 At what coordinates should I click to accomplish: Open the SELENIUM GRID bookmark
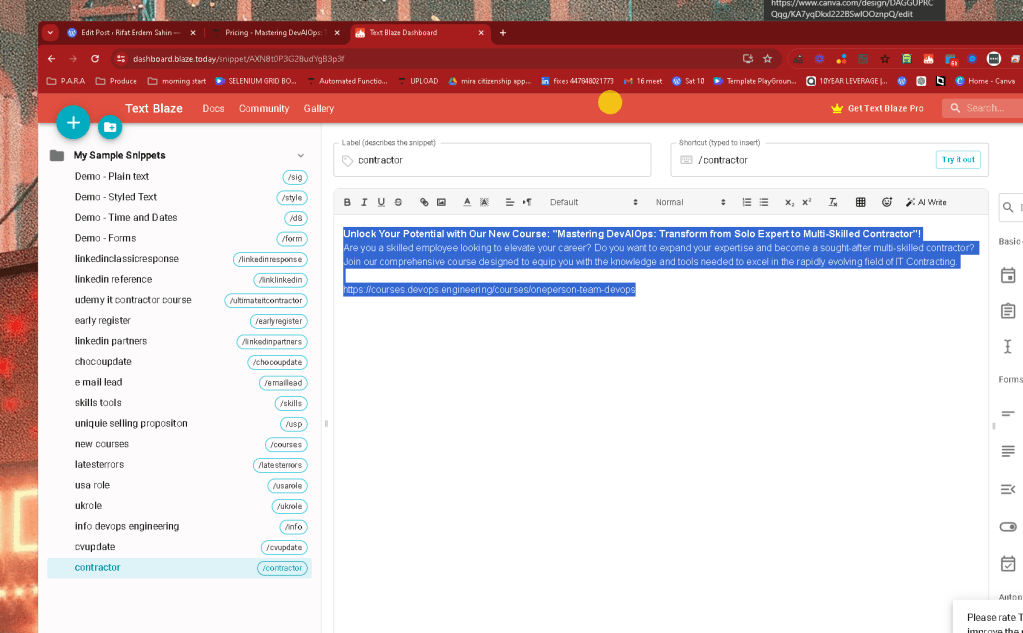pyautogui.click(x=256, y=81)
